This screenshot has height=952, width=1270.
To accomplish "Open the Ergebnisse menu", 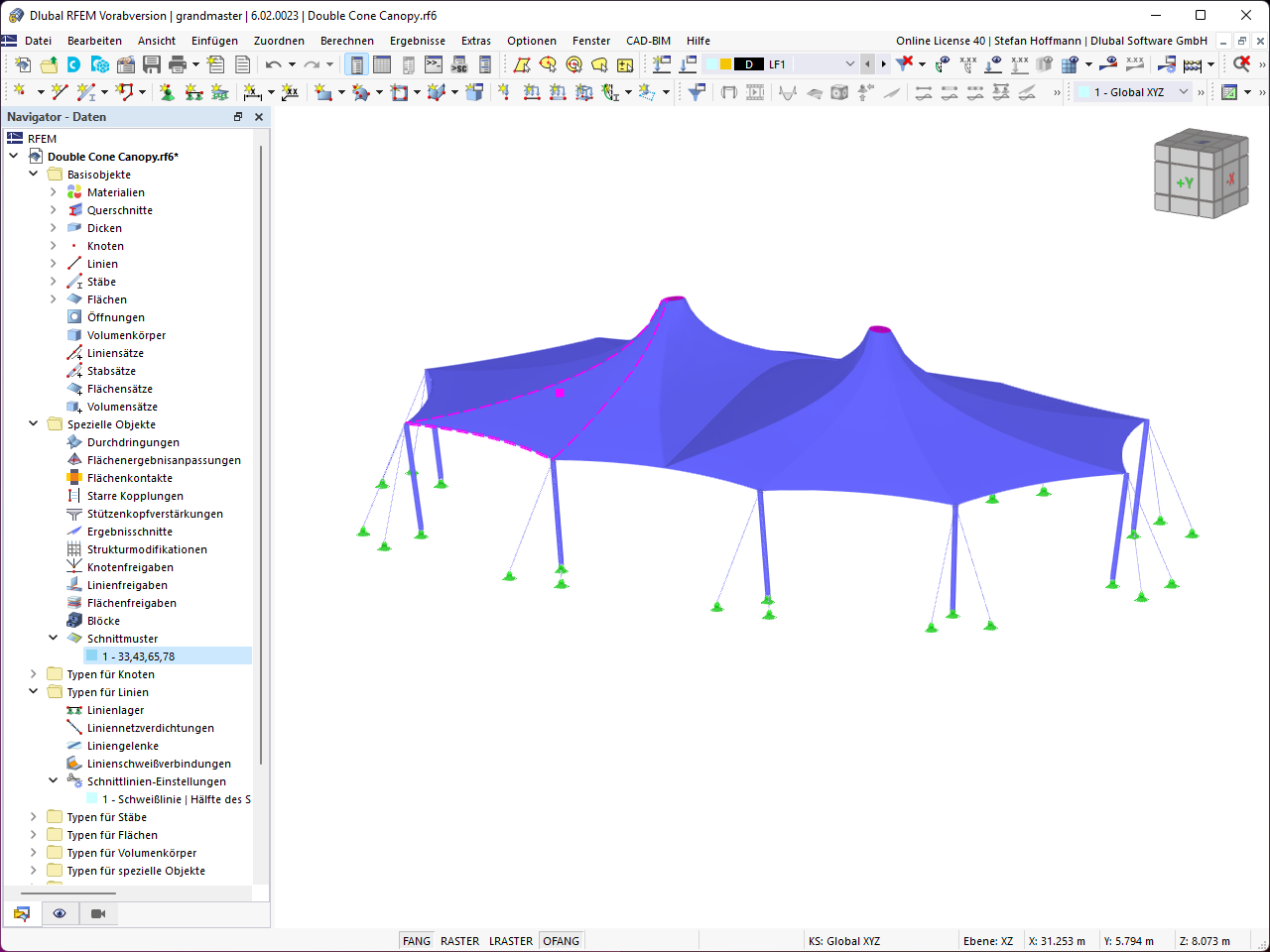I will coord(418,41).
